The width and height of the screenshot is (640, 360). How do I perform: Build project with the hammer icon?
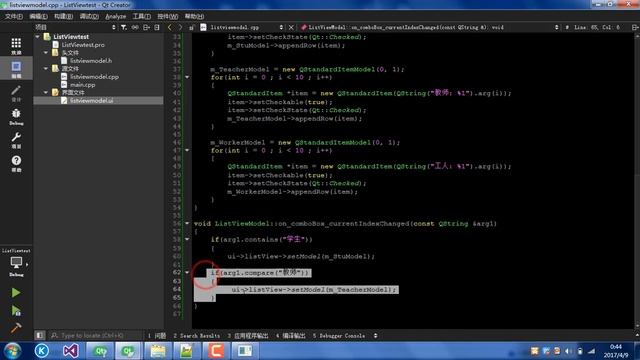(x=16, y=328)
